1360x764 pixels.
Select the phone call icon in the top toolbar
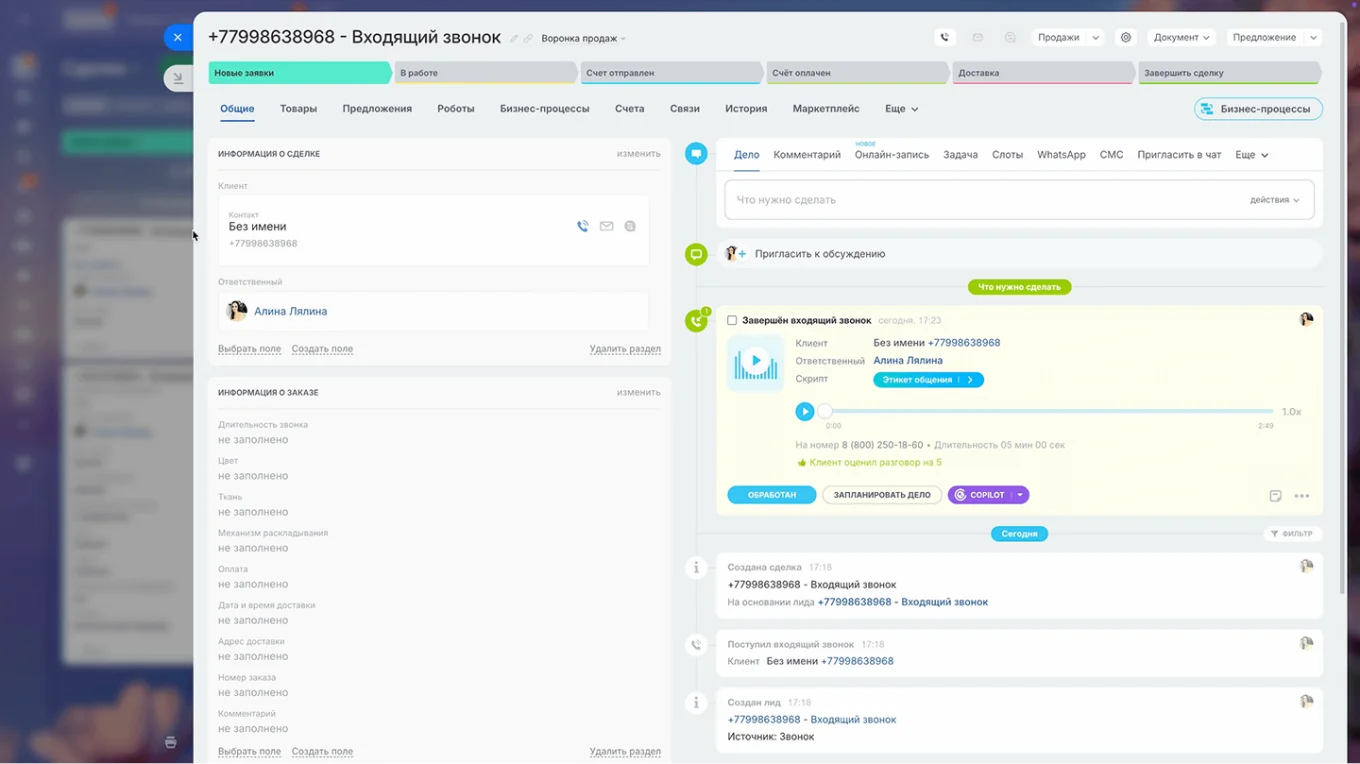click(944, 37)
